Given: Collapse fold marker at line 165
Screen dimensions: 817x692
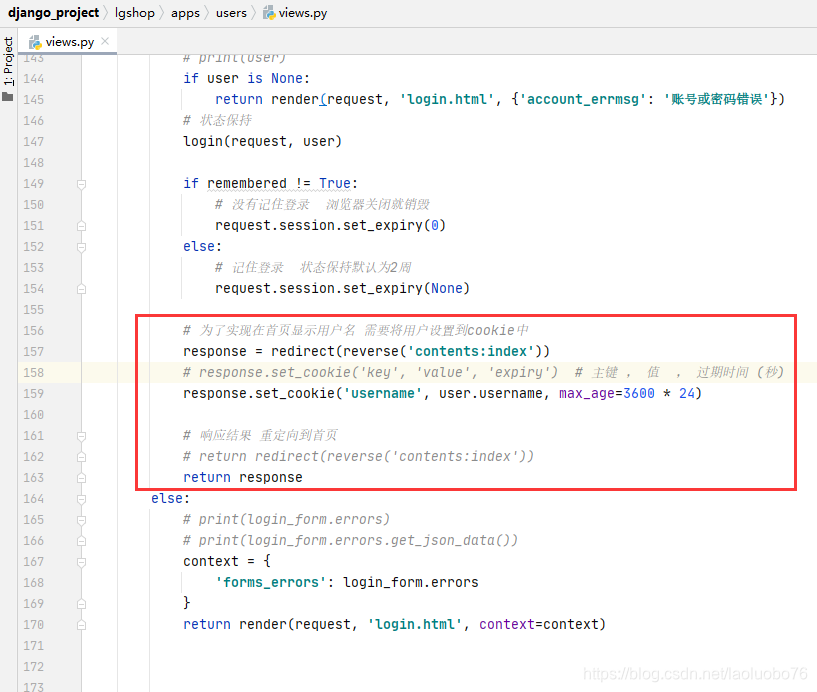Looking at the screenshot, I should click(x=81, y=520).
